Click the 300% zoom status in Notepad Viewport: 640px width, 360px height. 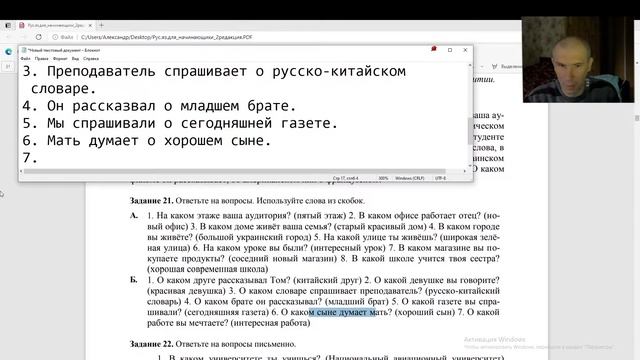pos(383,178)
